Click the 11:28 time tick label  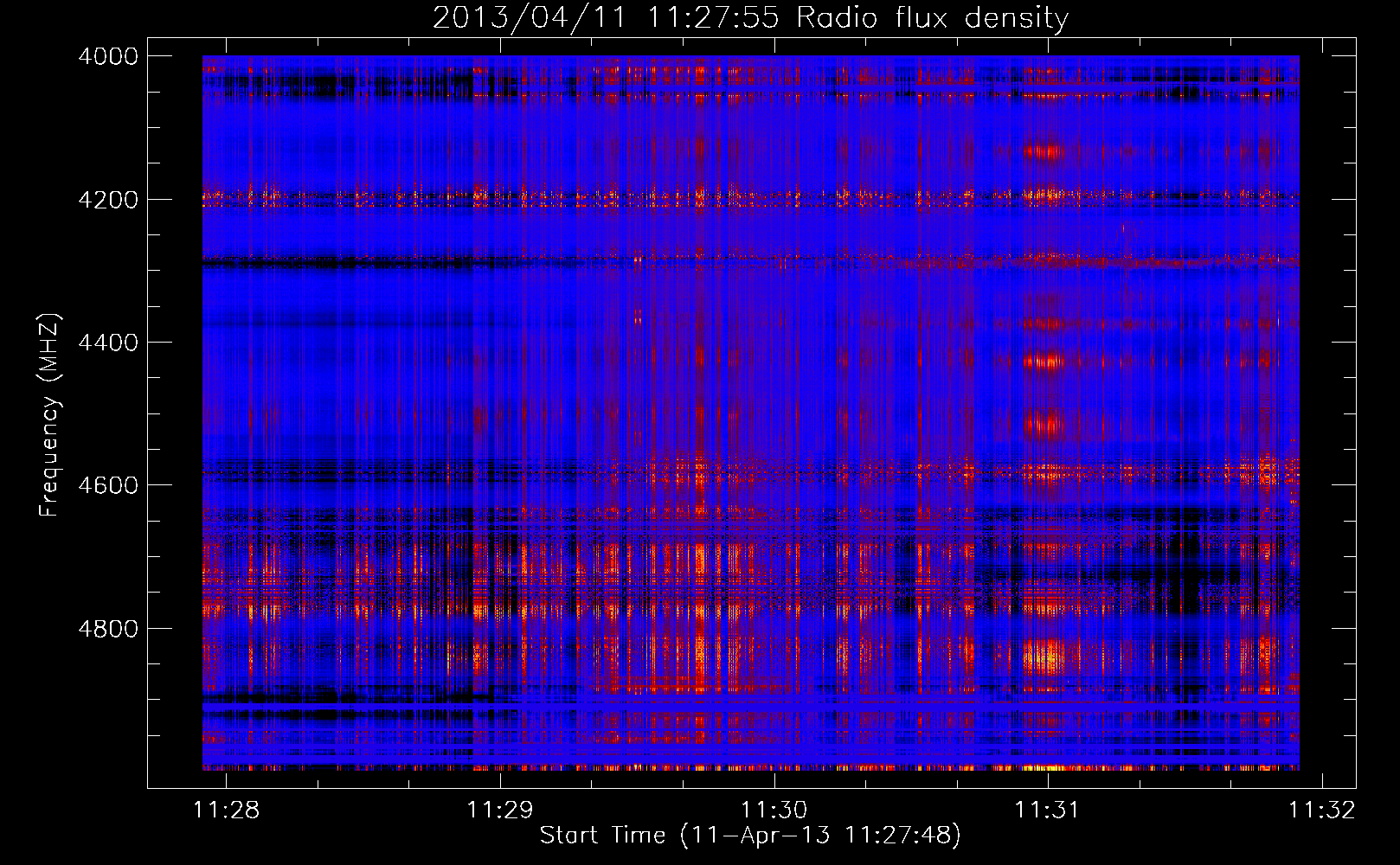point(226,810)
